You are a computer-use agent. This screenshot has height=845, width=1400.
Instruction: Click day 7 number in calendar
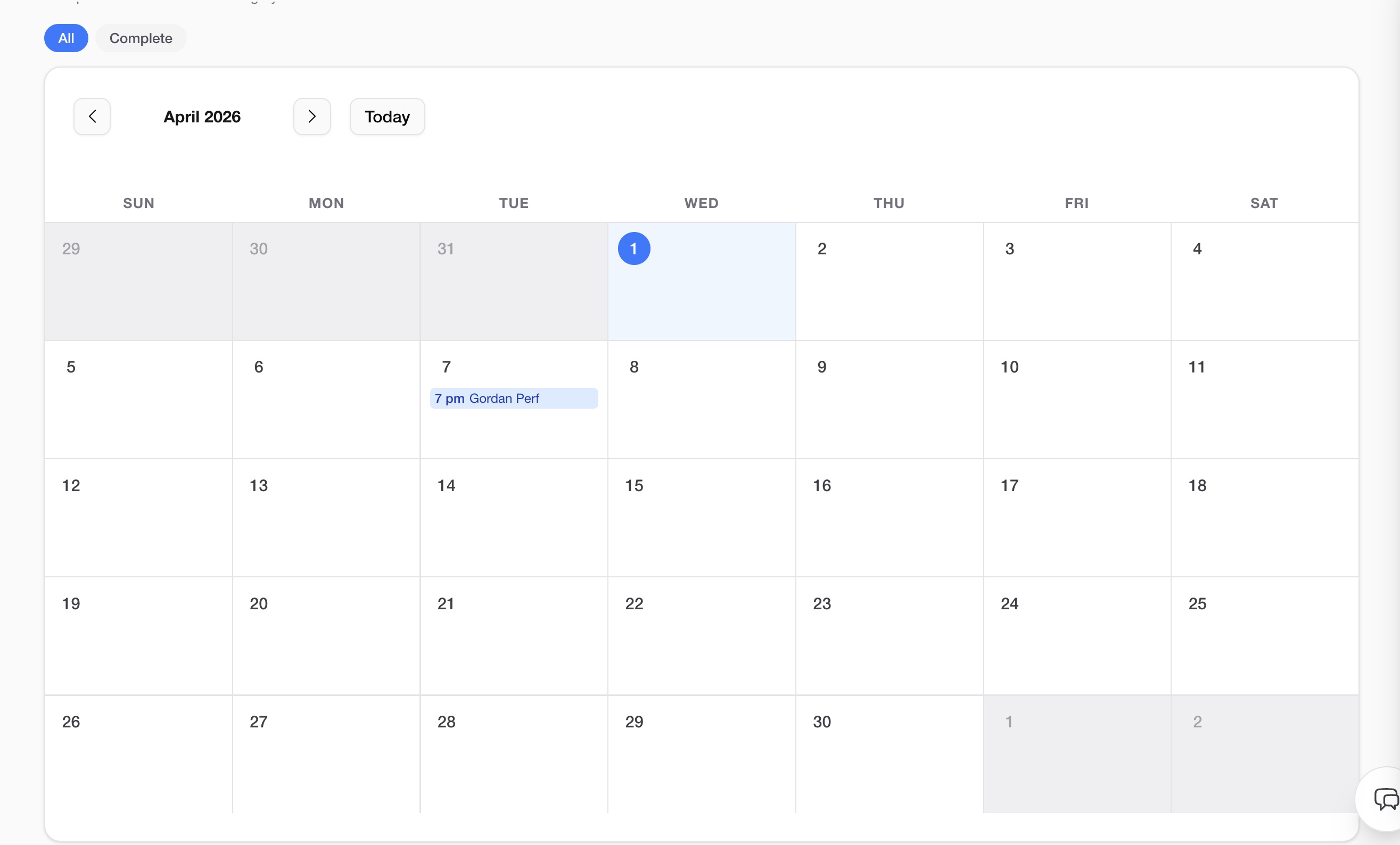click(x=446, y=367)
